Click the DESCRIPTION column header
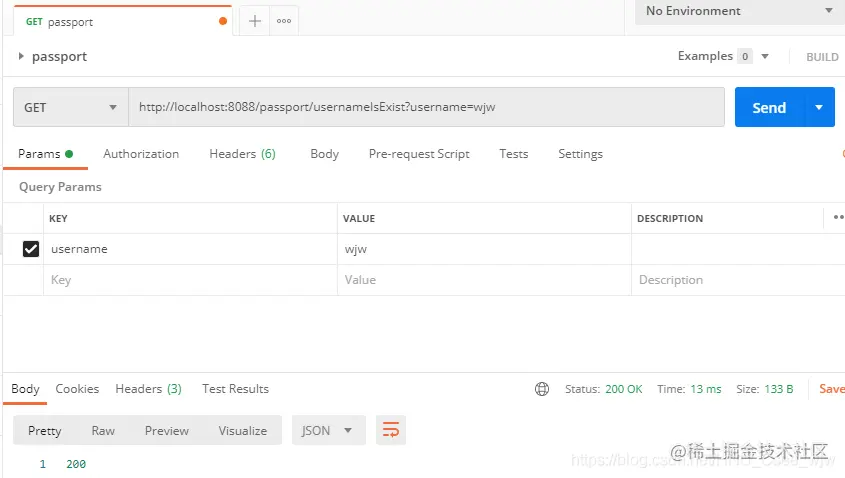This screenshot has height=478, width=845. 670,218
